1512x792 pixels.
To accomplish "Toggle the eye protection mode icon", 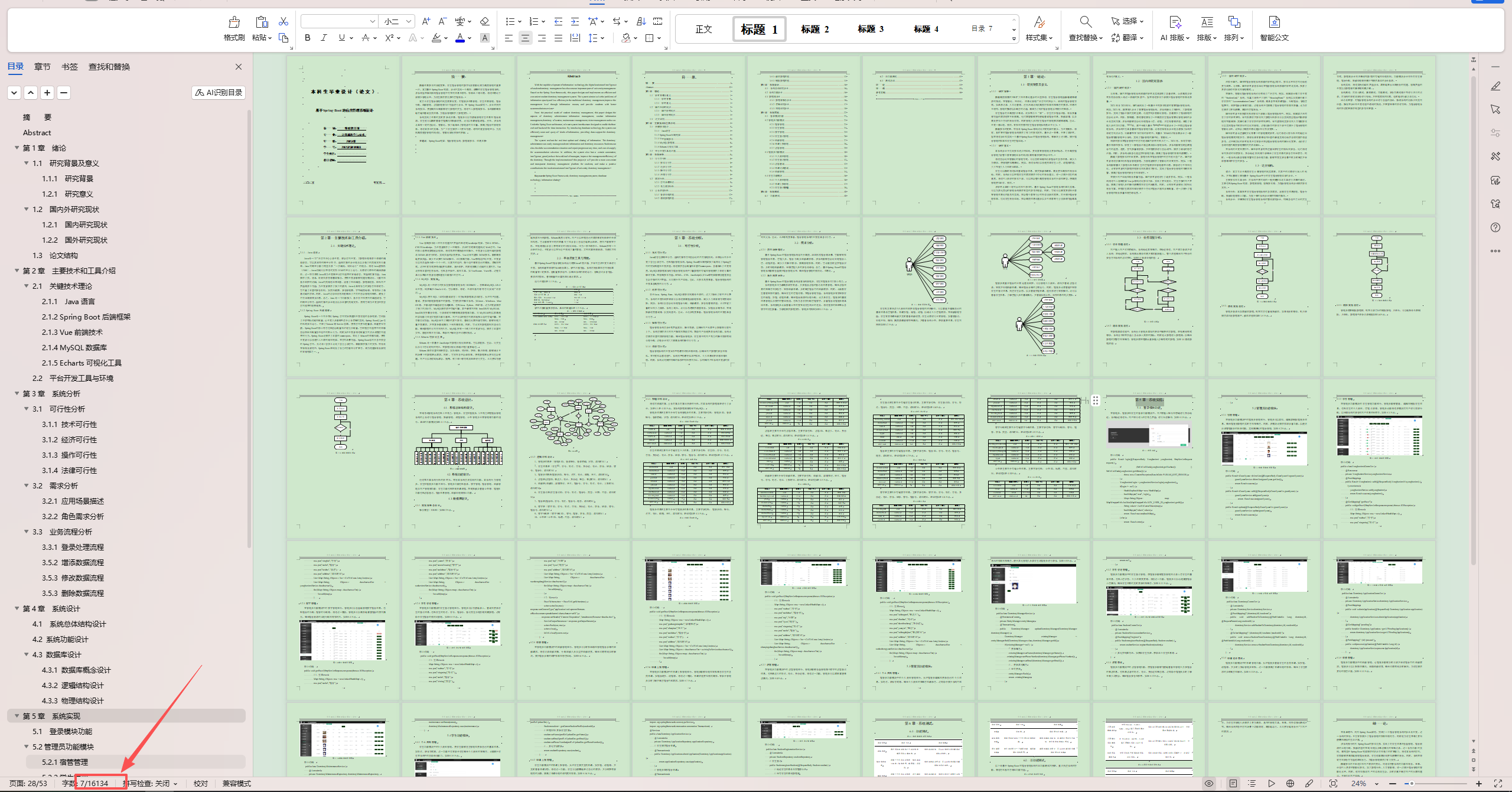I will point(1209,783).
